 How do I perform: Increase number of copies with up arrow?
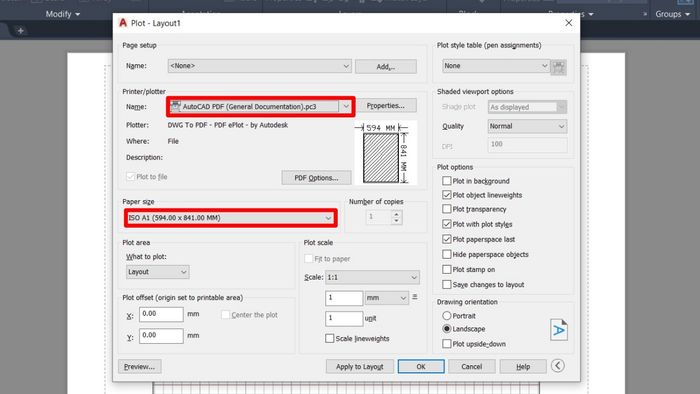396,214
